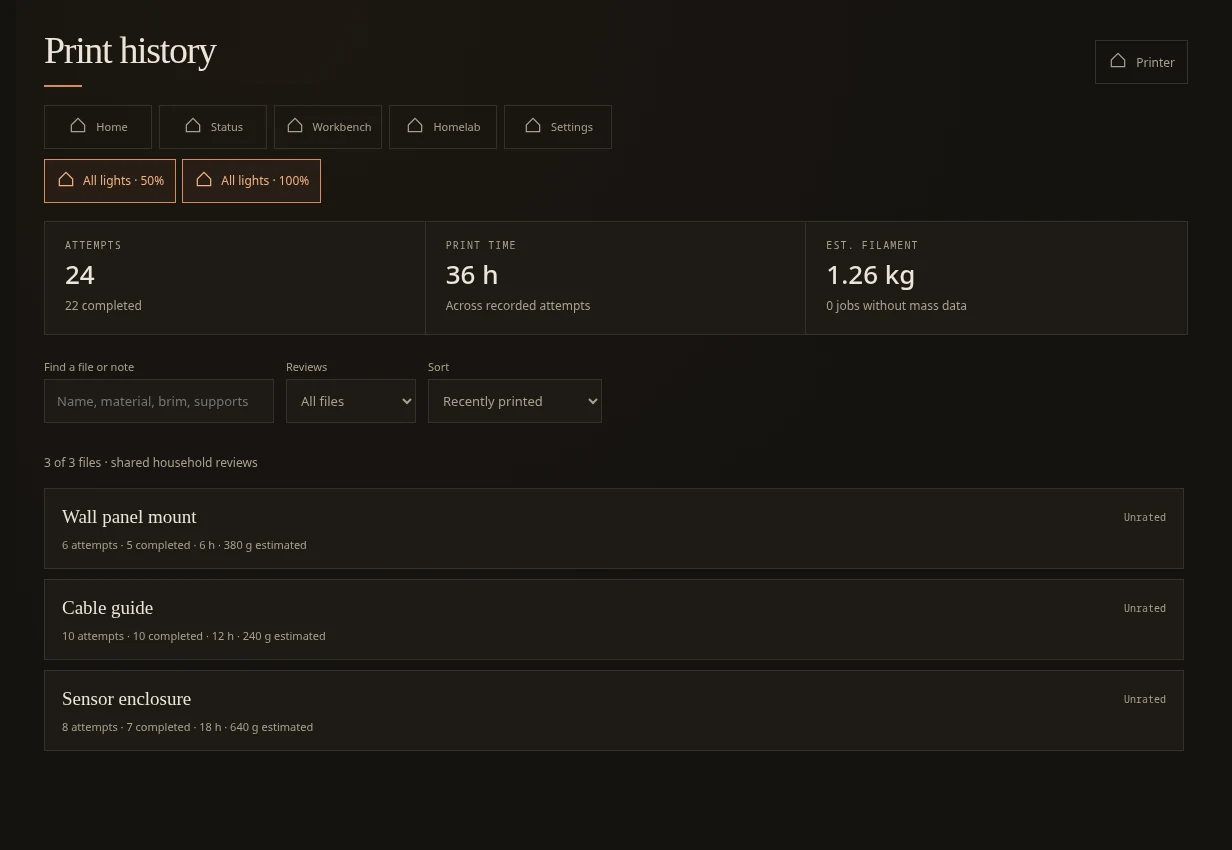The width and height of the screenshot is (1232, 850).
Task: Click the Unrated label on Sensor enclosure
Action: pos(1145,699)
